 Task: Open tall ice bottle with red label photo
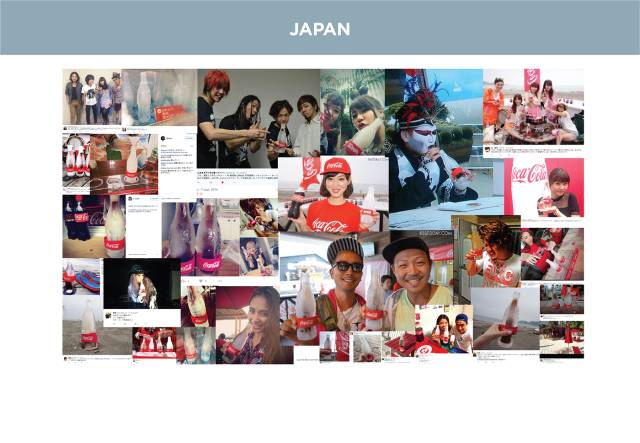tap(198, 307)
